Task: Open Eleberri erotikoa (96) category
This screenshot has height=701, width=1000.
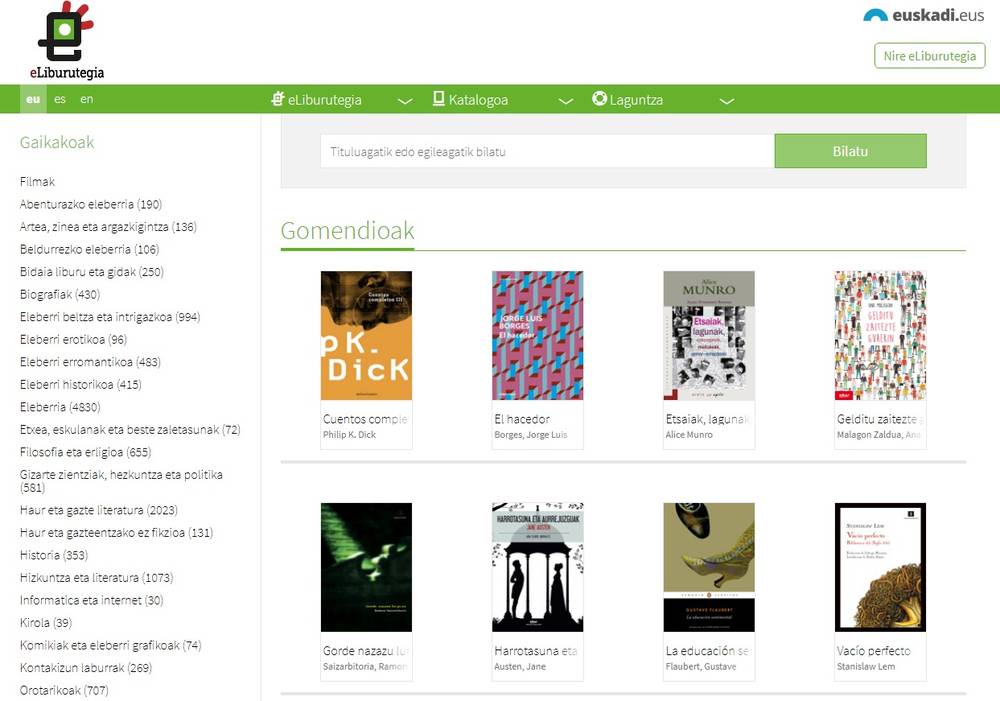Action: [73, 339]
